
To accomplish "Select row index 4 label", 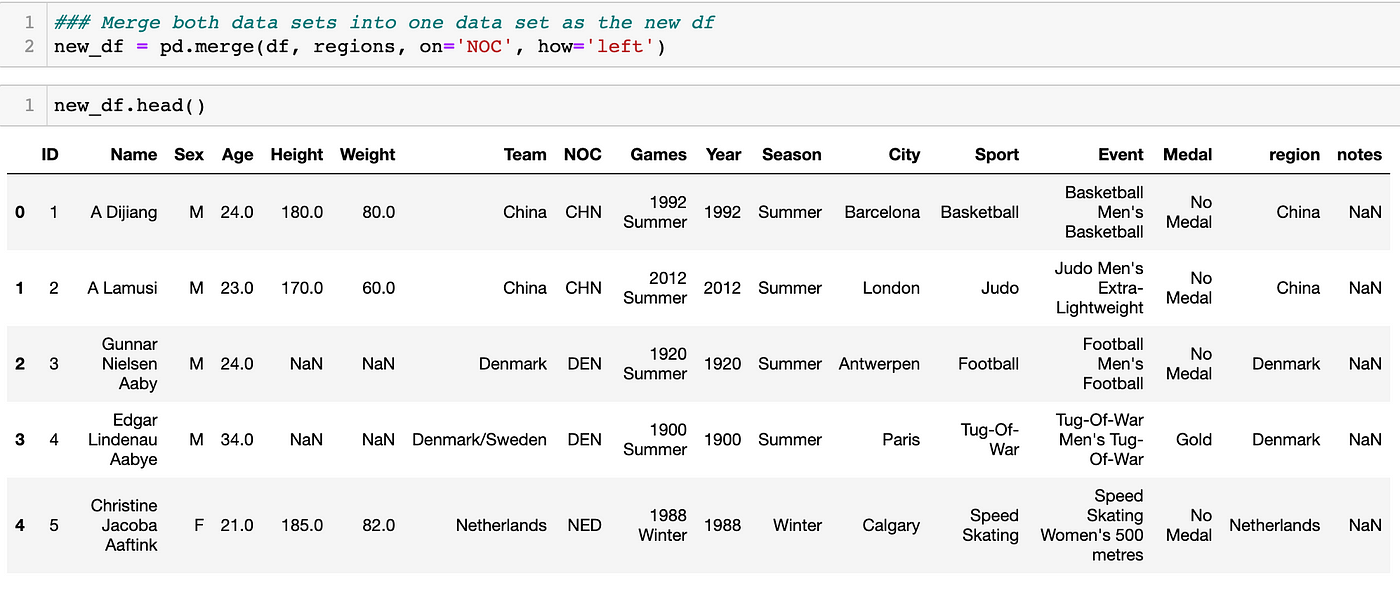I will coord(20,525).
